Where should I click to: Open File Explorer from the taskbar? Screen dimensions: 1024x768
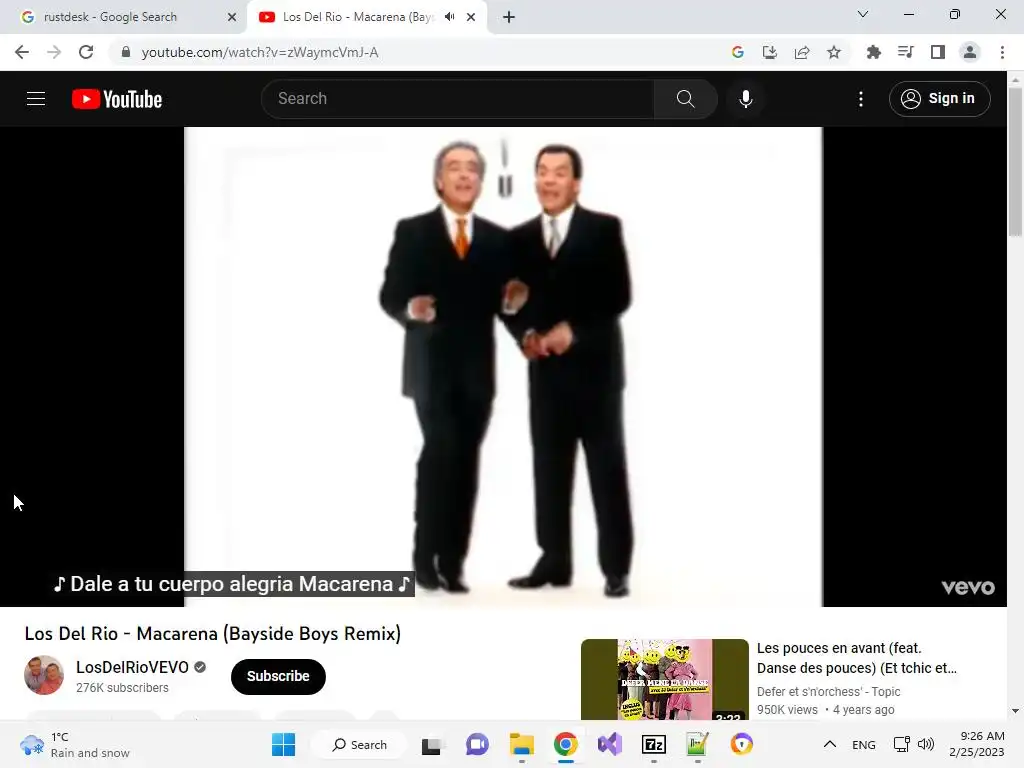click(x=522, y=744)
